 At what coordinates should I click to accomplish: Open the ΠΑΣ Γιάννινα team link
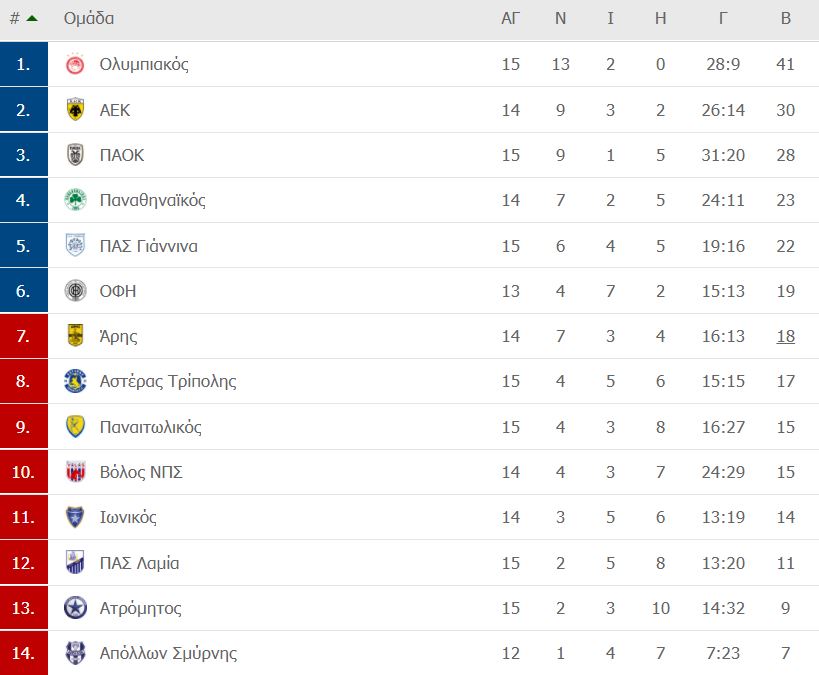click(x=149, y=246)
